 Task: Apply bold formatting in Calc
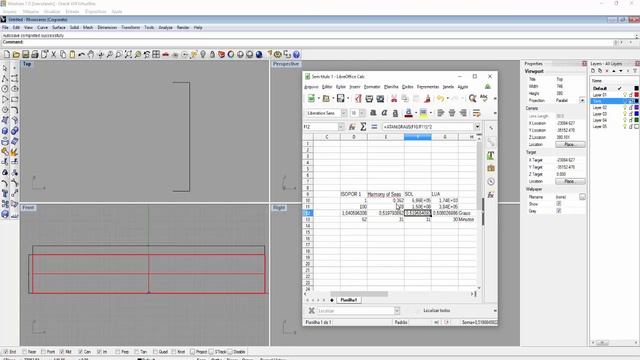click(x=373, y=113)
